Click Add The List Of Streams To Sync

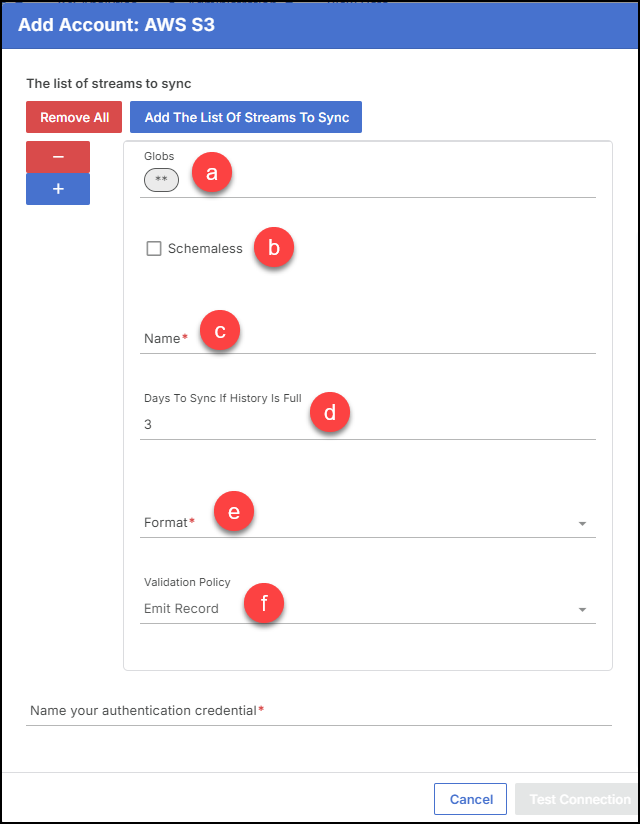(x=246, y=117)
